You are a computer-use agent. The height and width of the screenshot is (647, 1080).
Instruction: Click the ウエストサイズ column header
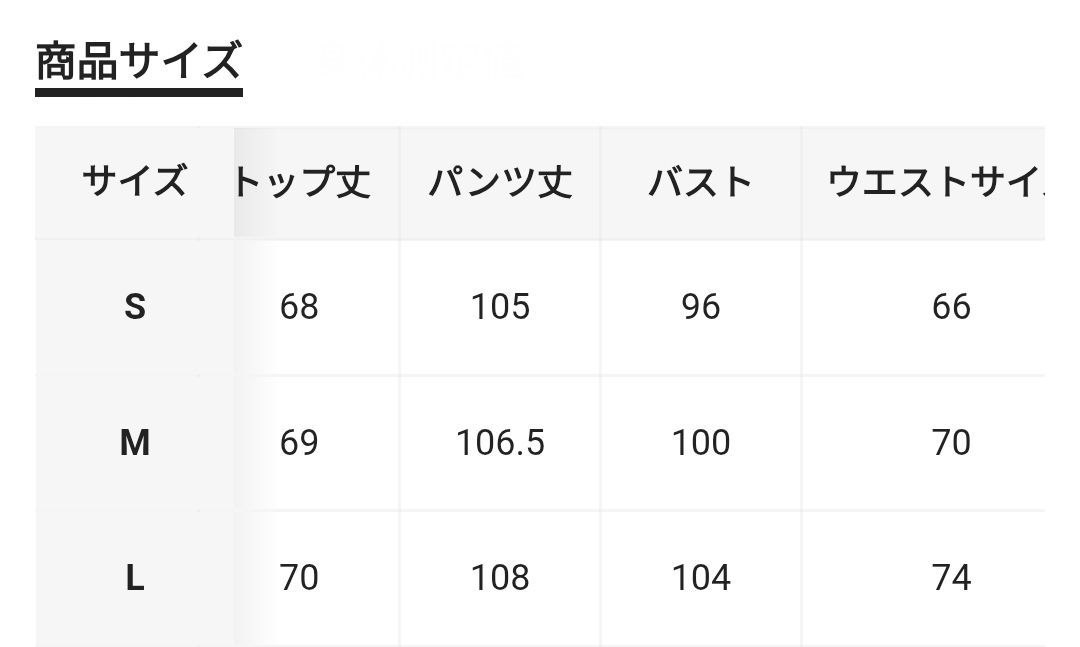[935, 182]
